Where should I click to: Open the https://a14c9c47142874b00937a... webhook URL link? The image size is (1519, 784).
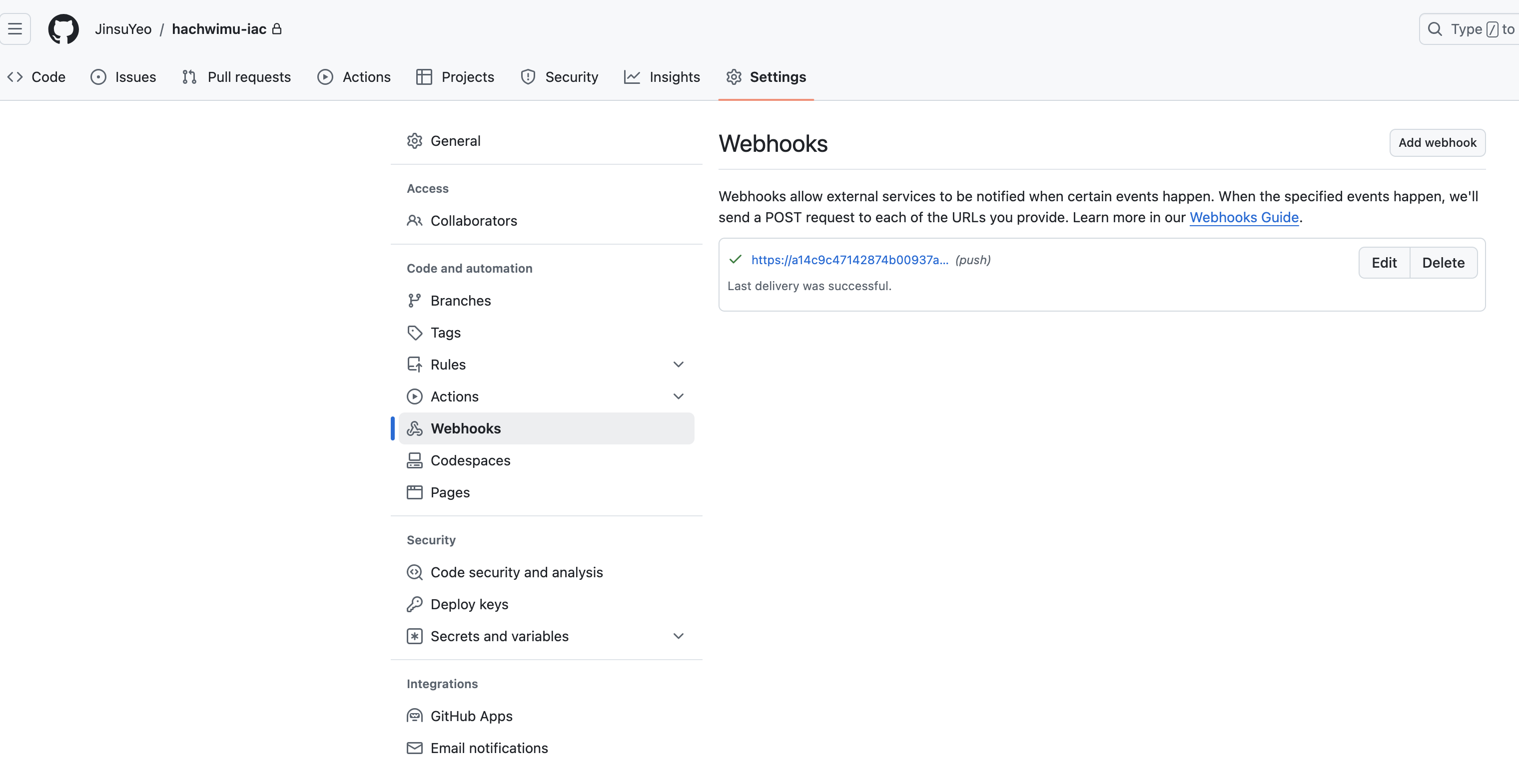pyautogui.click(x=850, y=260)
